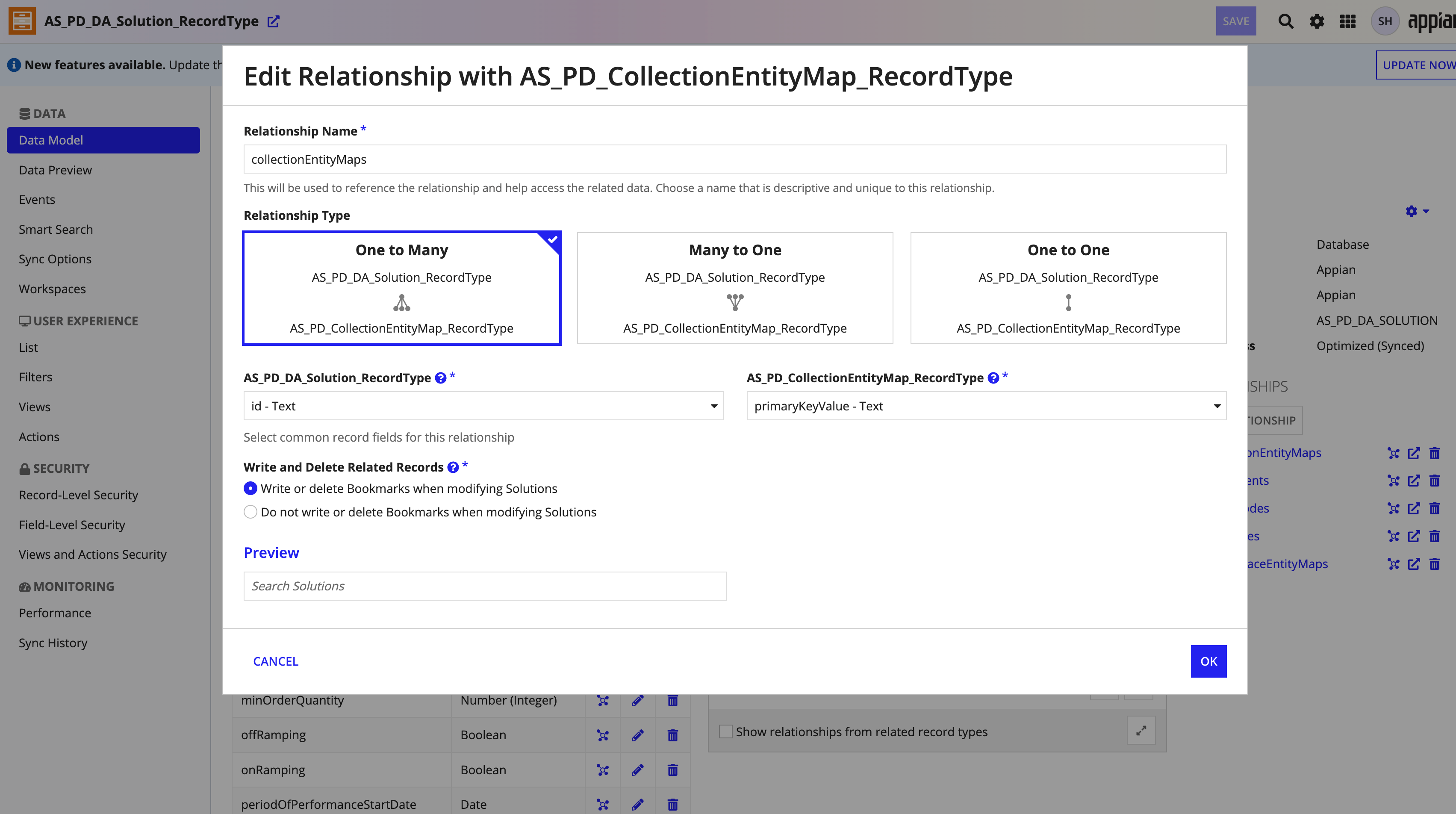Open Data Preview in the sidebar

(55, 170)
